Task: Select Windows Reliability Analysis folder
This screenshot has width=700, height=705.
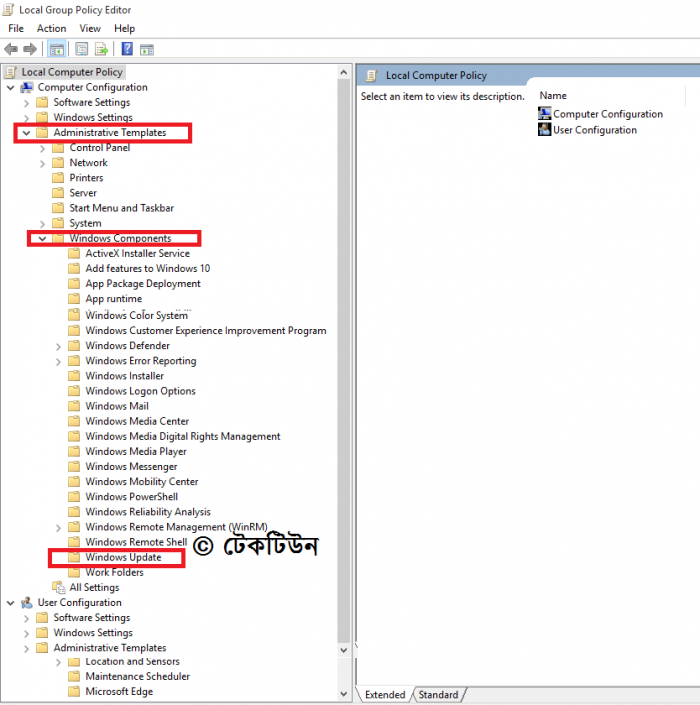Action: pos(148,512)
